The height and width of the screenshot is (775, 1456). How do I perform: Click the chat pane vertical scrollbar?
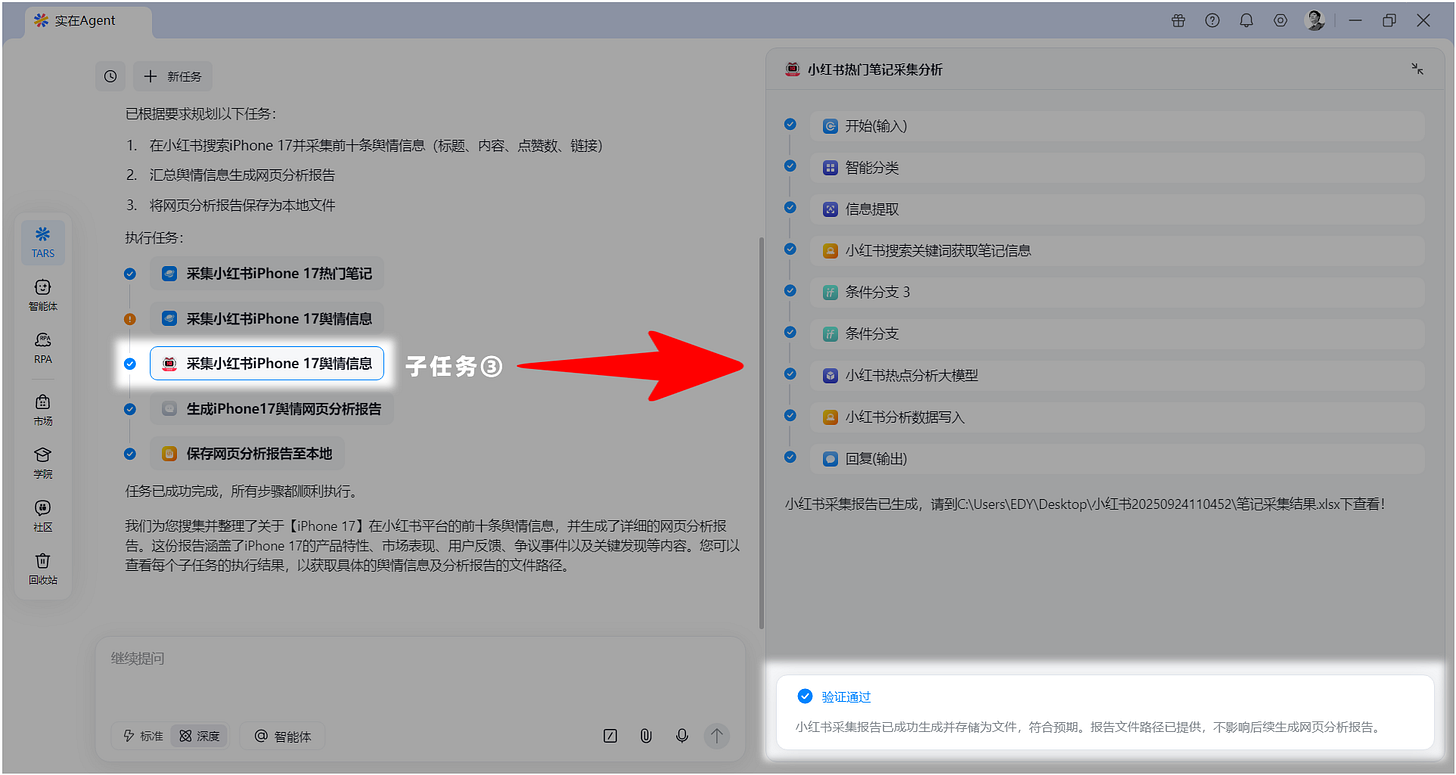pyautogui.click(x=762, y=432)
